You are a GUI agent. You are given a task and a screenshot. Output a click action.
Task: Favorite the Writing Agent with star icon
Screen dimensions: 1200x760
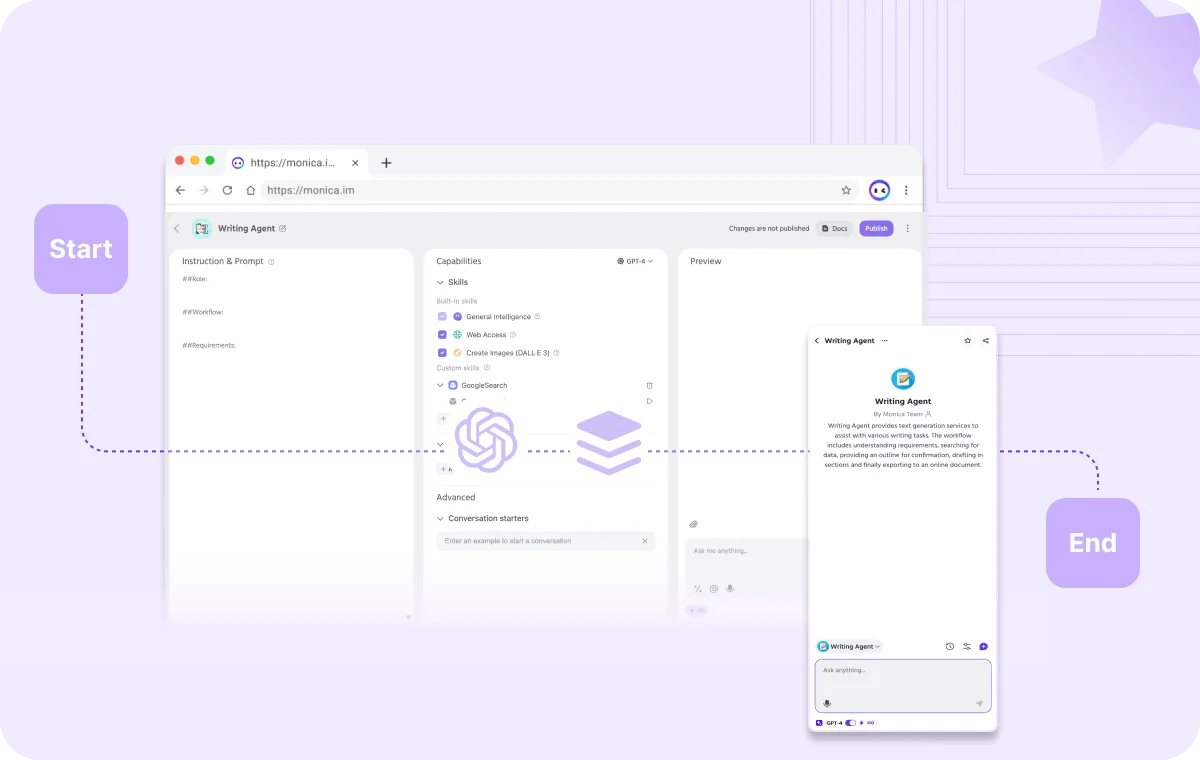967,341
